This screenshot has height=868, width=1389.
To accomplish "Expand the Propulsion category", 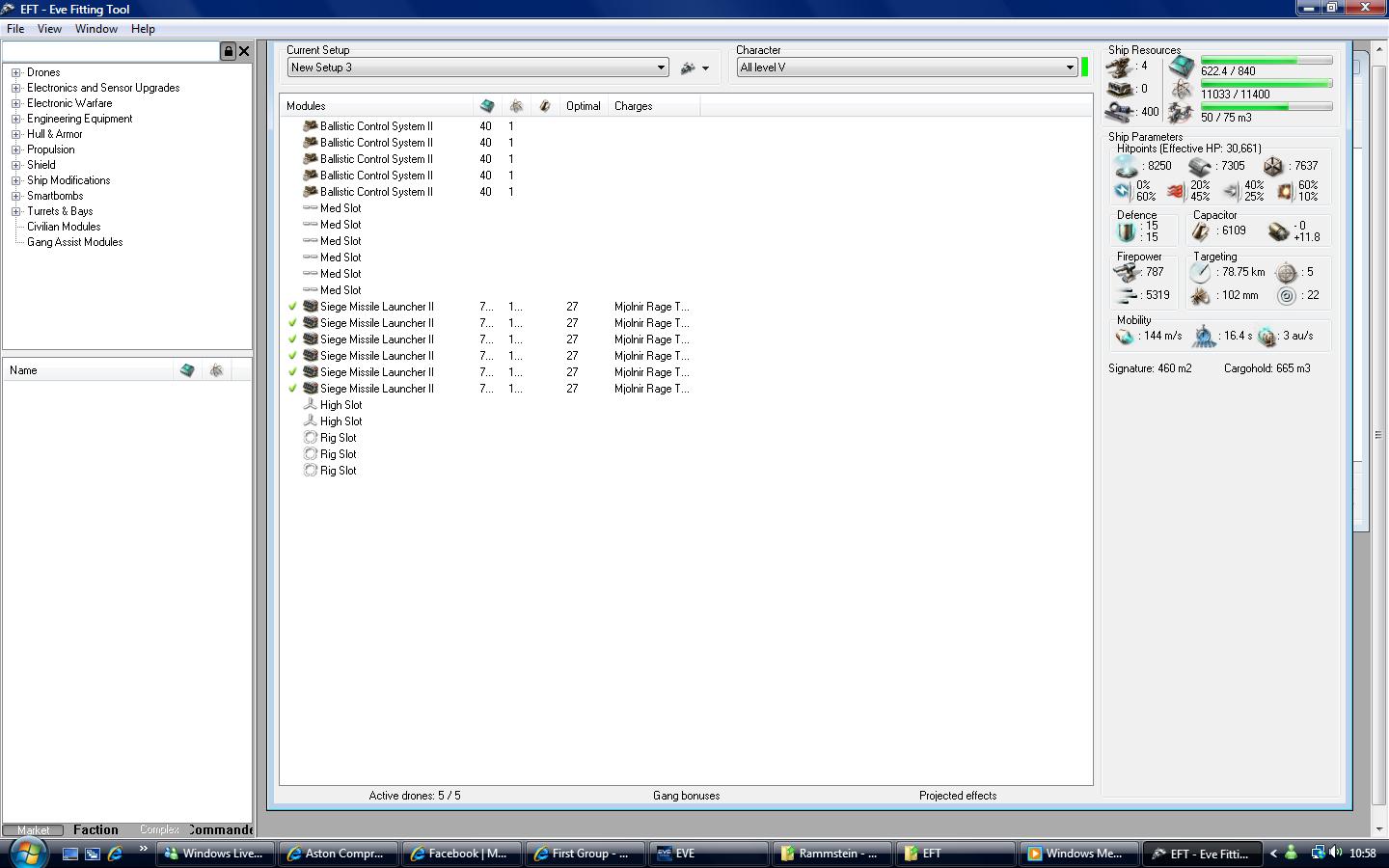I will [x=15, y=149].
